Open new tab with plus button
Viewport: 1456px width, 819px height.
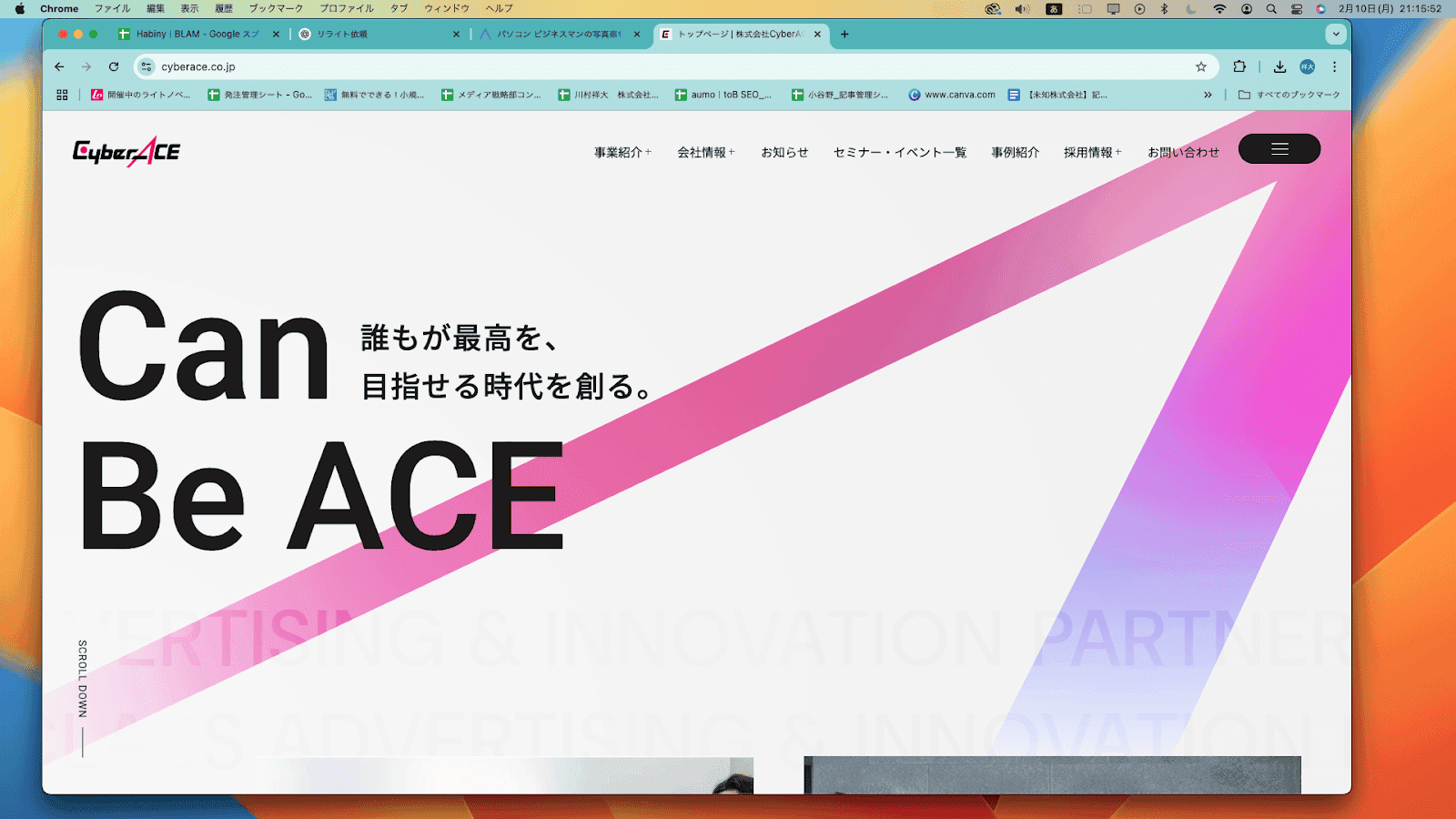click(x=844, y=35)
